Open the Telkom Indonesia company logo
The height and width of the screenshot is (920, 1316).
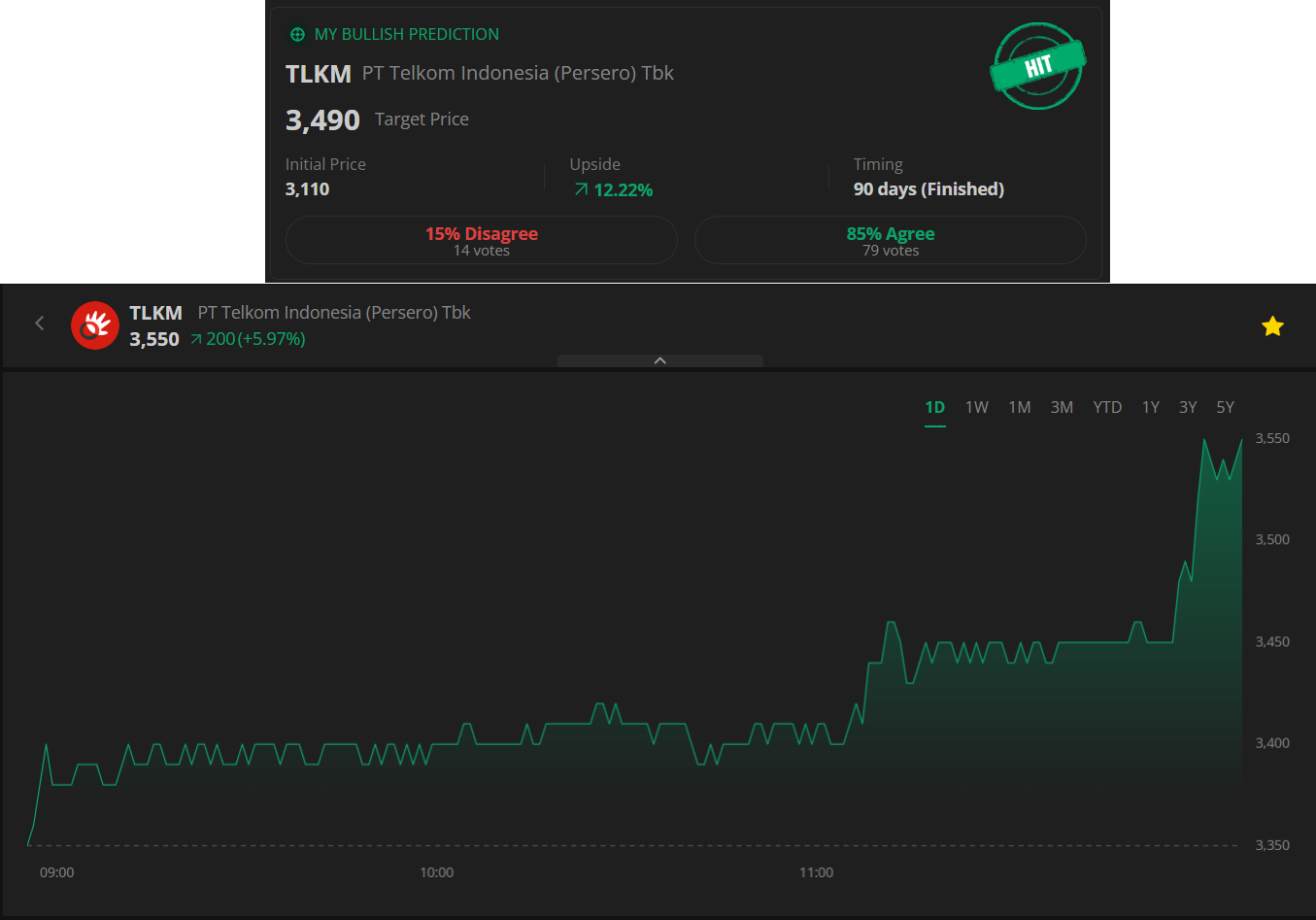(x=95, y=324)
